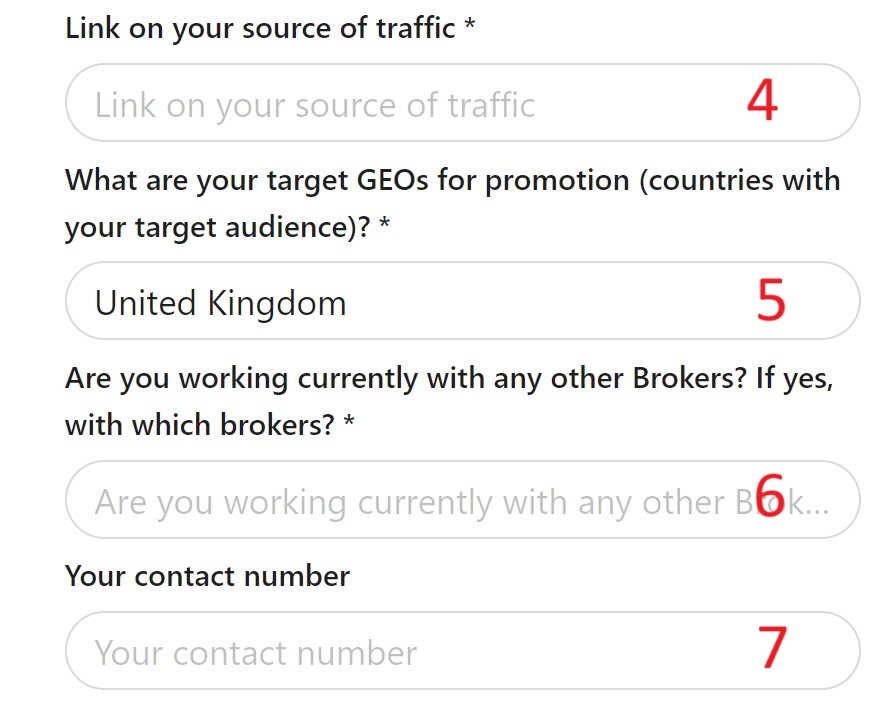880x703 pixels.
Task: Click the truncated Brokers placeholder text
Action: pyautogui.click(x=420, y=501)
